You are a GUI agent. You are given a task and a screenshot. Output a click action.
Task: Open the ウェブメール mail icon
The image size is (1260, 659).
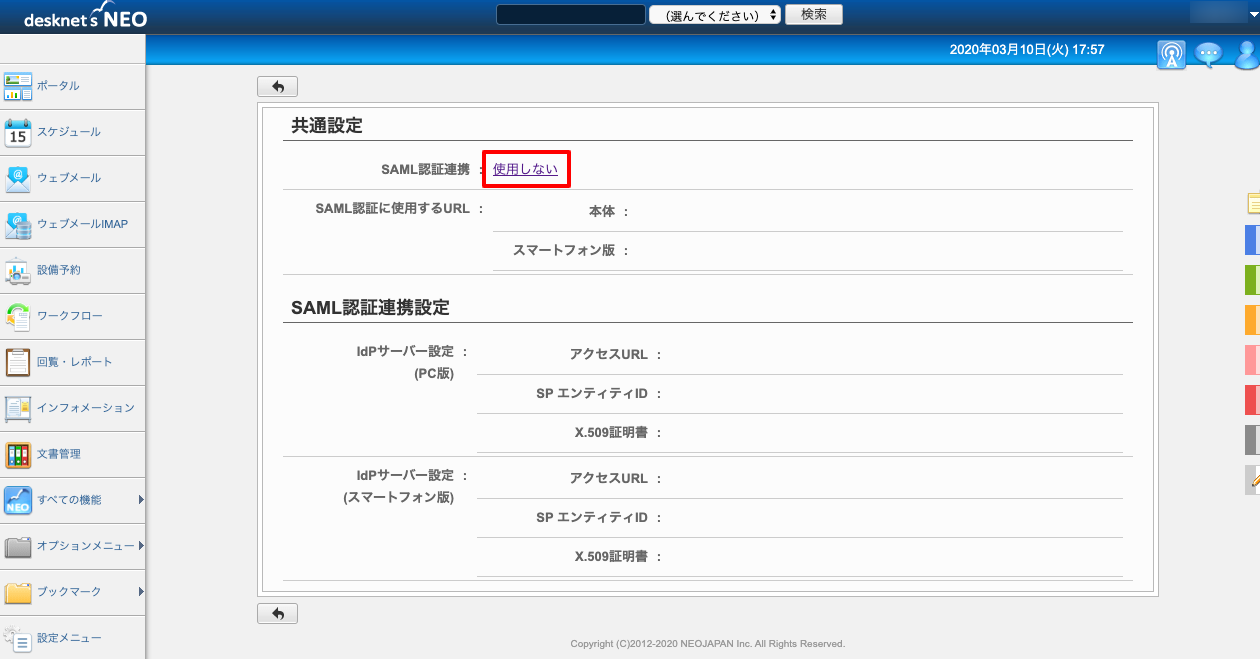coord(18,178)
